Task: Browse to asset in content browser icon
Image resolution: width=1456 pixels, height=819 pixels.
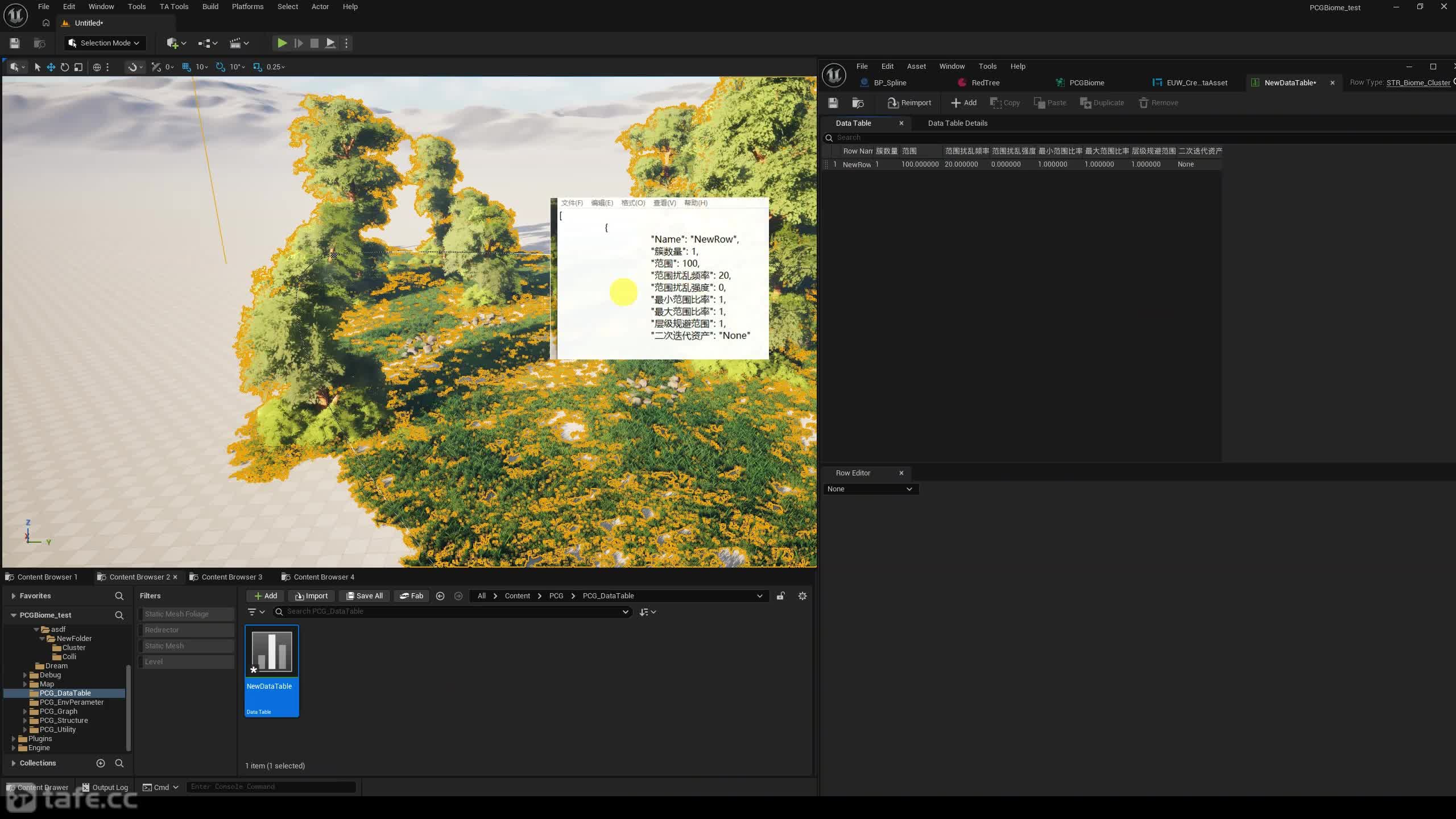Action: [x=858, y=103]
